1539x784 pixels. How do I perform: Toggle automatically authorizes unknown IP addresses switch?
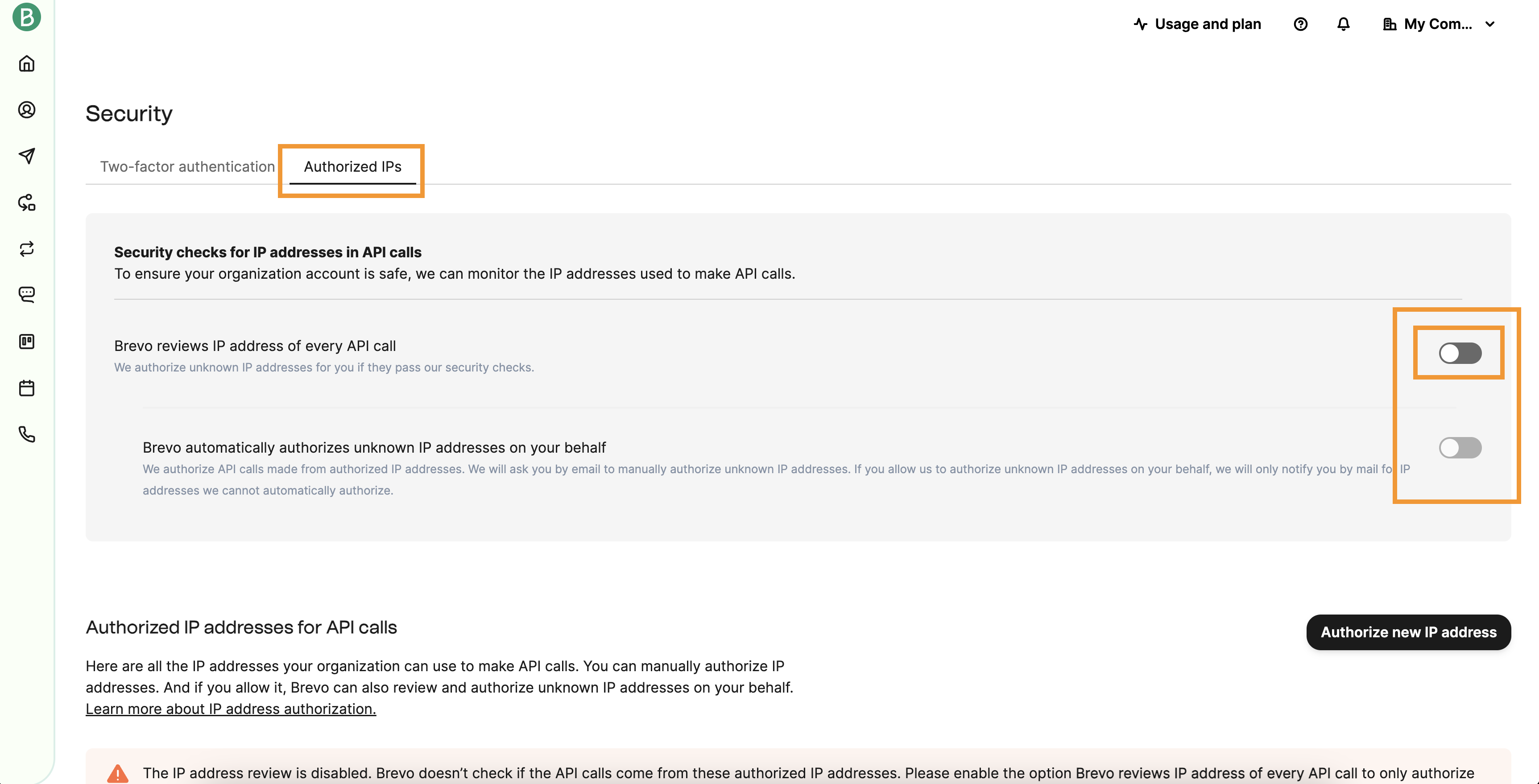(1460, 448)
